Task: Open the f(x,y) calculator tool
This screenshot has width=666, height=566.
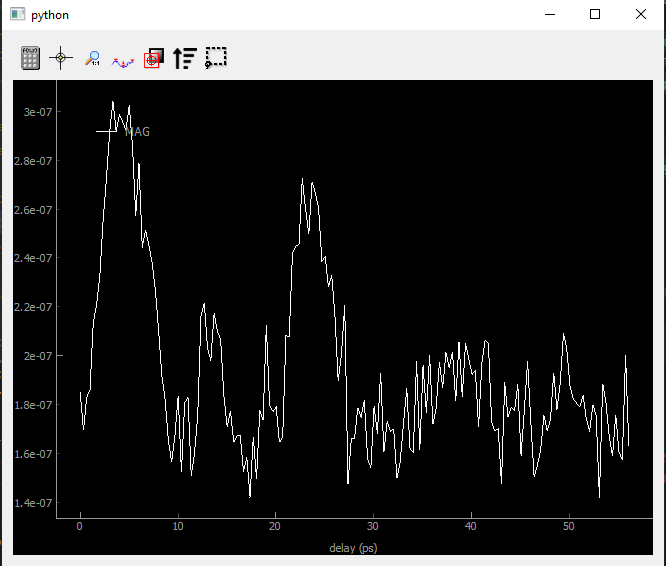Action: [31, 58]
